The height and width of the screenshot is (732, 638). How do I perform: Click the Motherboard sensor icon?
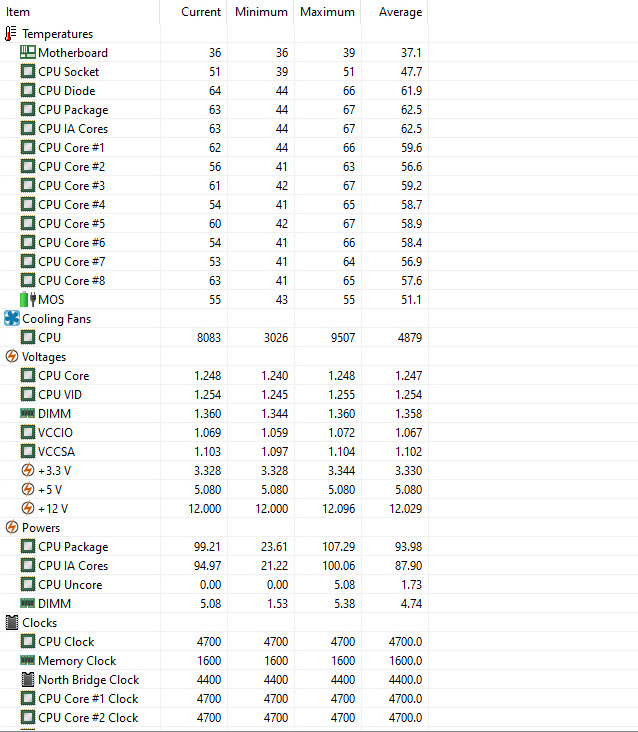(x=28, y=52)
